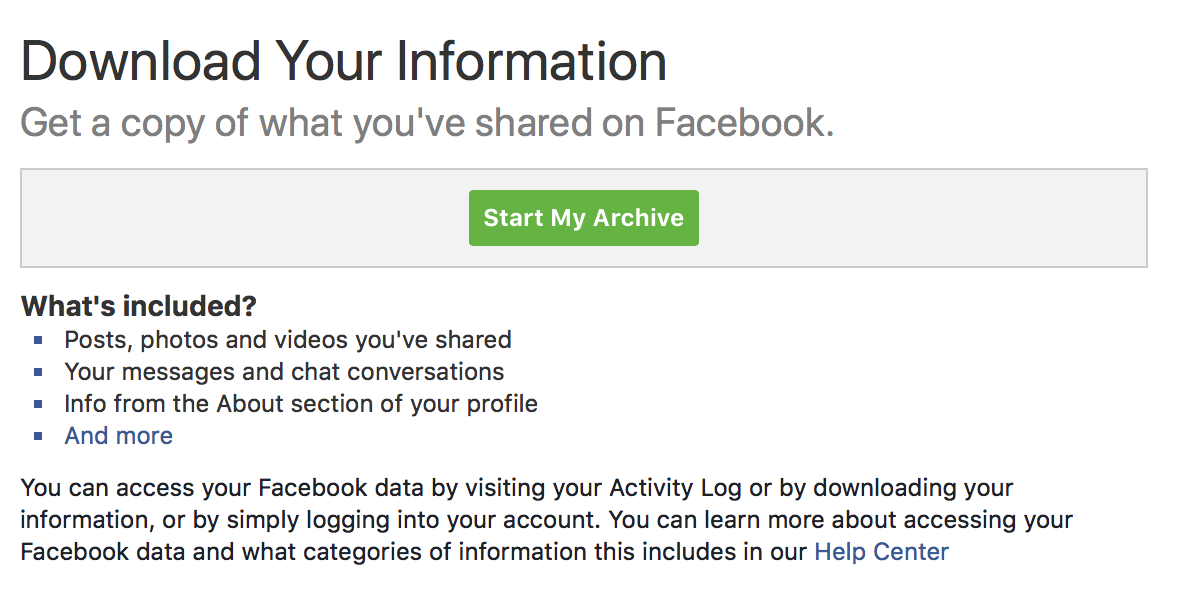
Task: Select the Info from the About section item
Action: [x=301, y=404]
